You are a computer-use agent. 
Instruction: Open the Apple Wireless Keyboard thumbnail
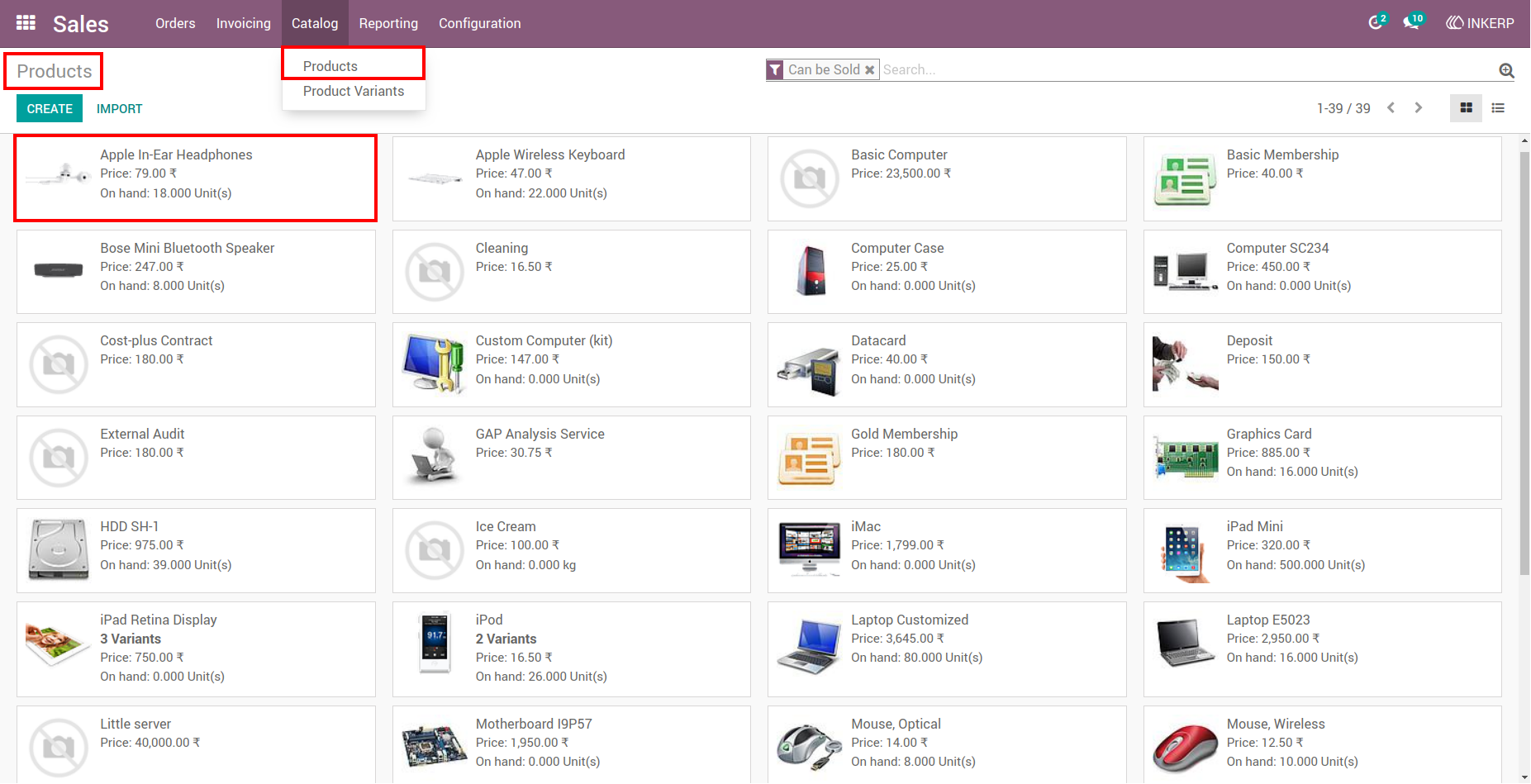(x=434, y=178)
